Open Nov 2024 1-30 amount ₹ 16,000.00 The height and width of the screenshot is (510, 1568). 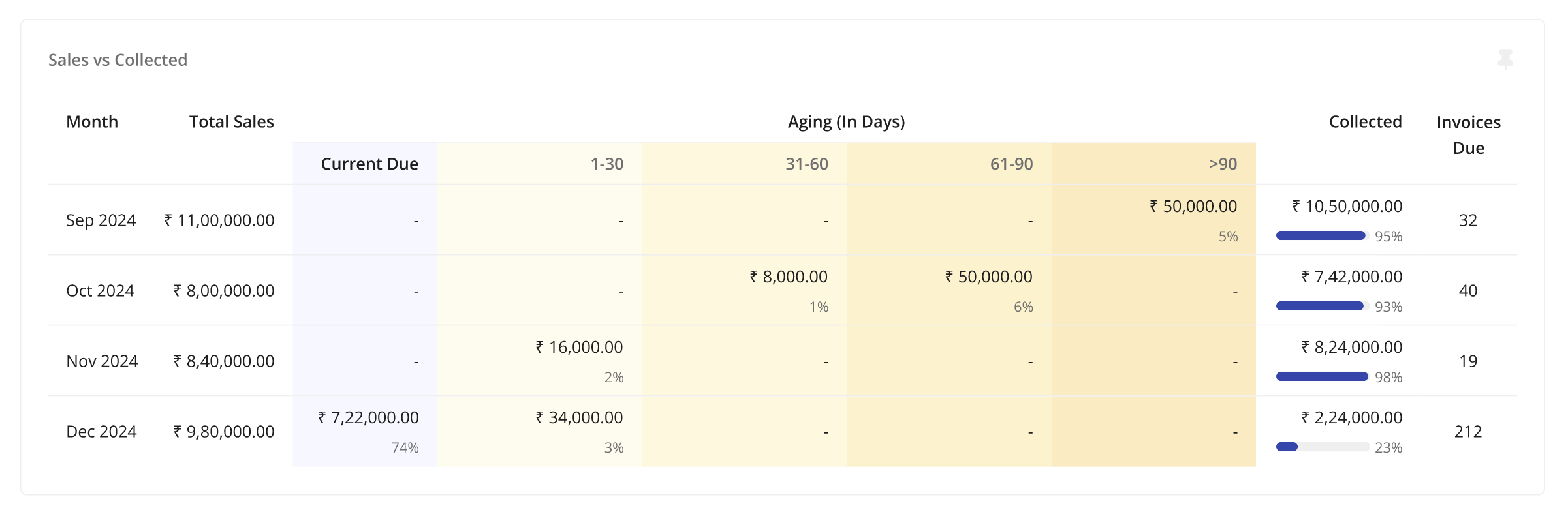pyautogui.click(x=580, y=347)
